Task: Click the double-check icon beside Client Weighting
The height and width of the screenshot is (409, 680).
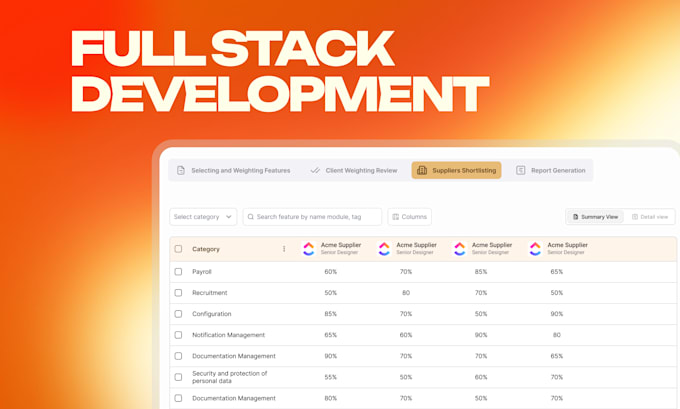Action: (315, 170)
